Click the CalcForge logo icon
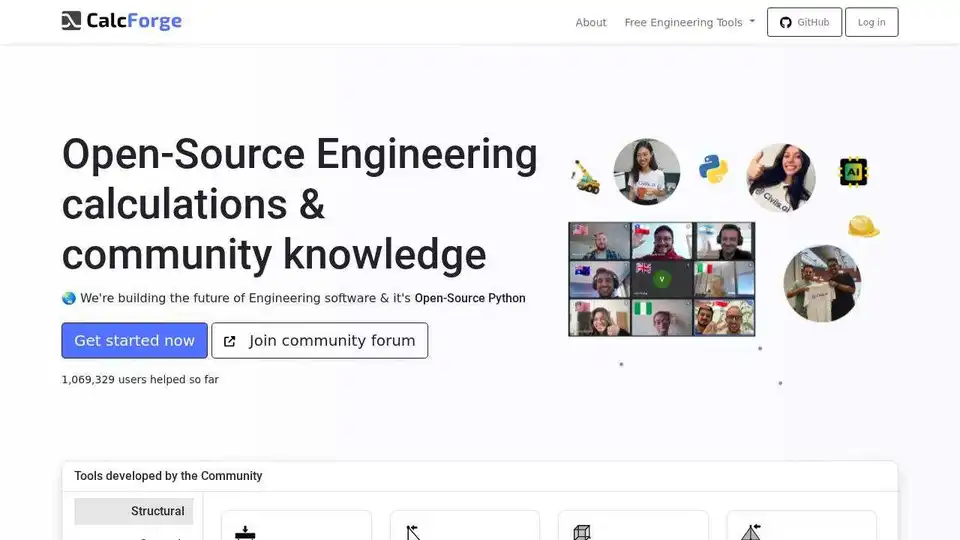This screenshot has height=540, width=960. pyautogui.click(x=71, y=21)
